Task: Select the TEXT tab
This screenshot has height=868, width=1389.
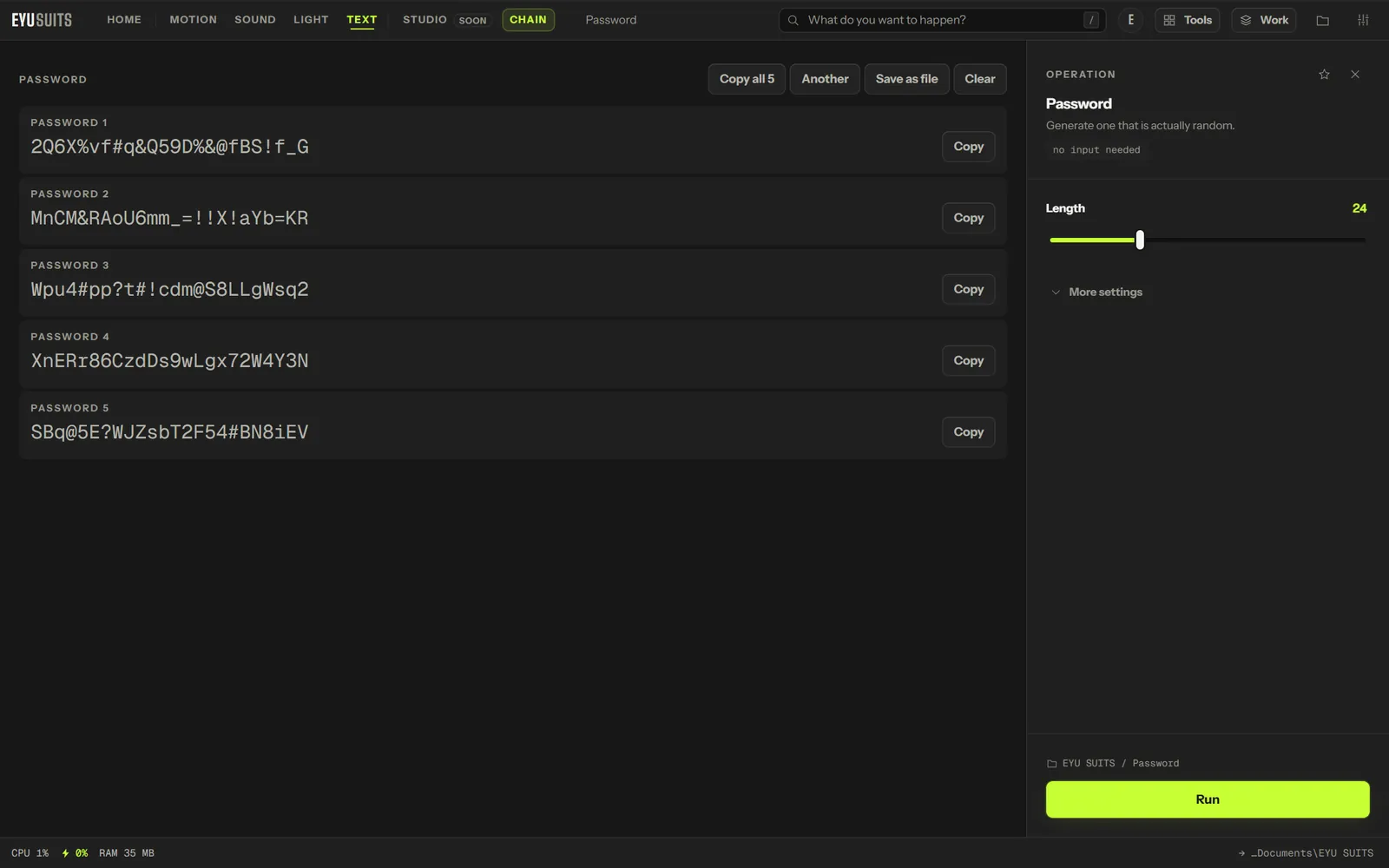Action: click(361, 20)
